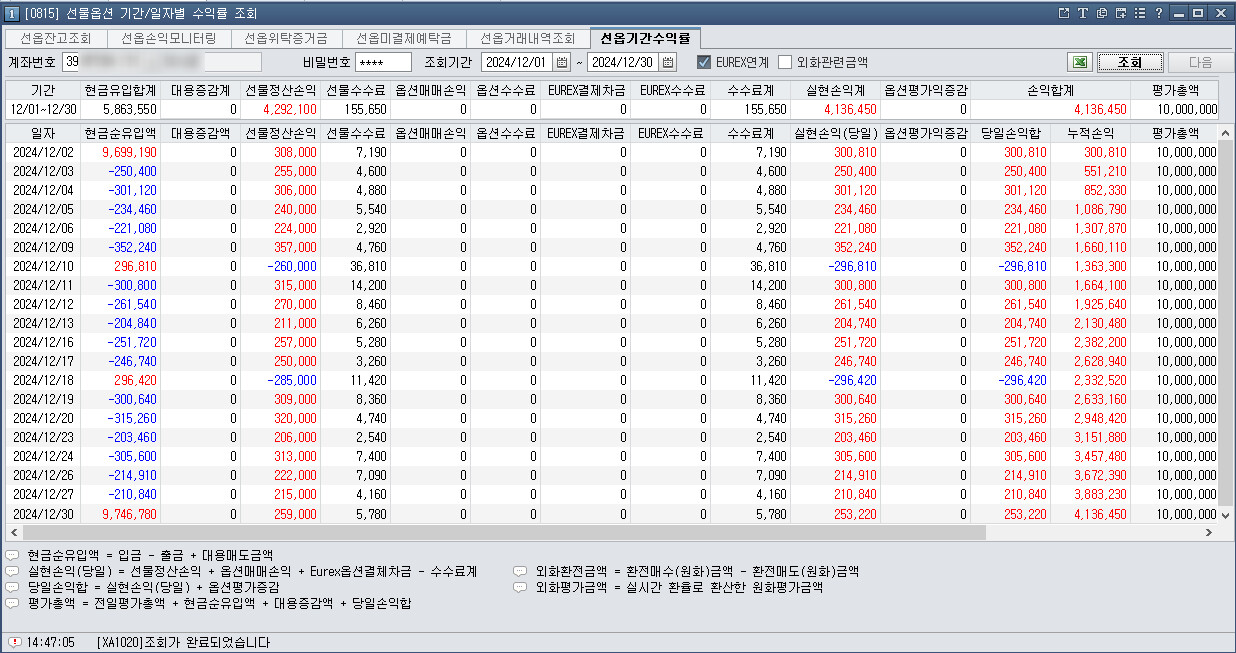Click the 14:47:05 status bar time

pos(50,643)
